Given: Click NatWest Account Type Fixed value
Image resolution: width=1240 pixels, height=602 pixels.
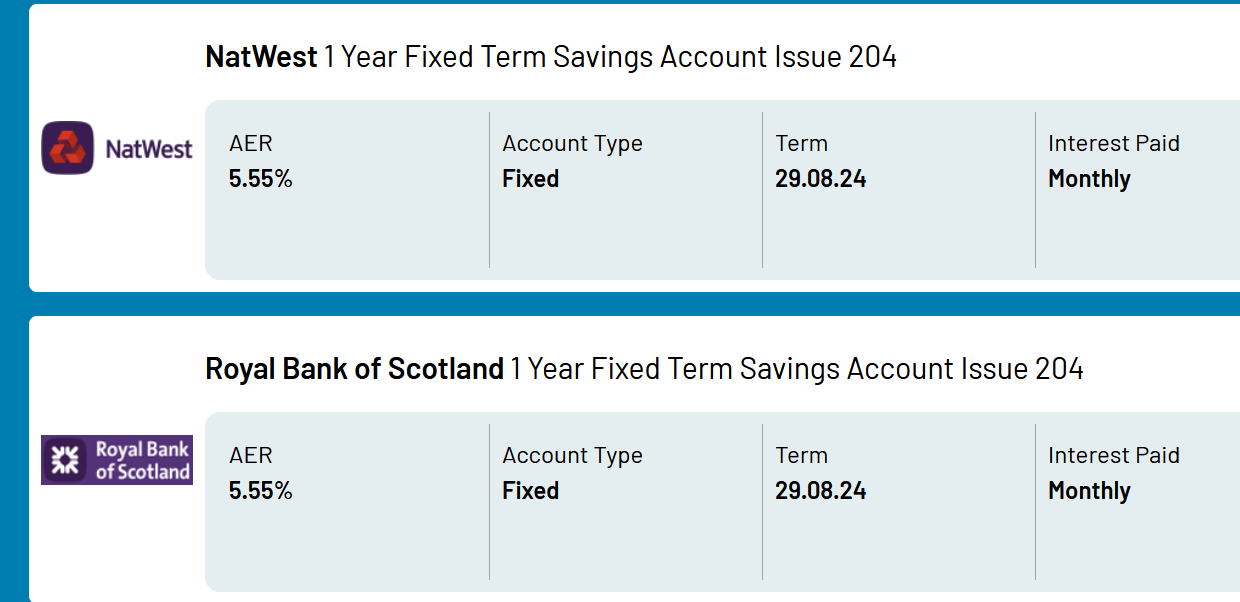Looking at the screenshot, I should click(x=531, y=179).
